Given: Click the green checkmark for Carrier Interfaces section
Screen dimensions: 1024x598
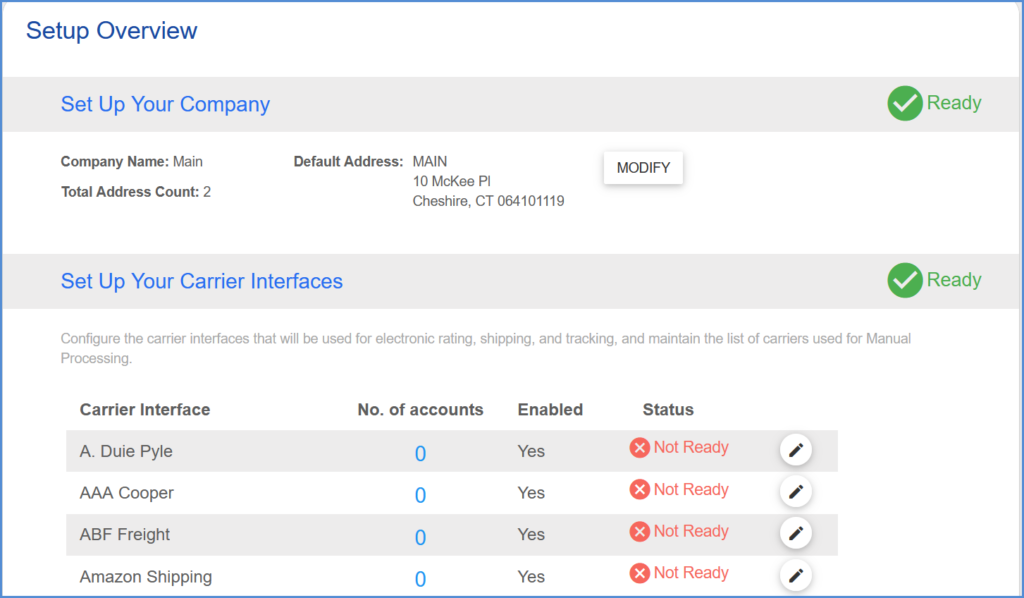Looking at the screenshot, I should pyautogui.click(x=904, y=281).
